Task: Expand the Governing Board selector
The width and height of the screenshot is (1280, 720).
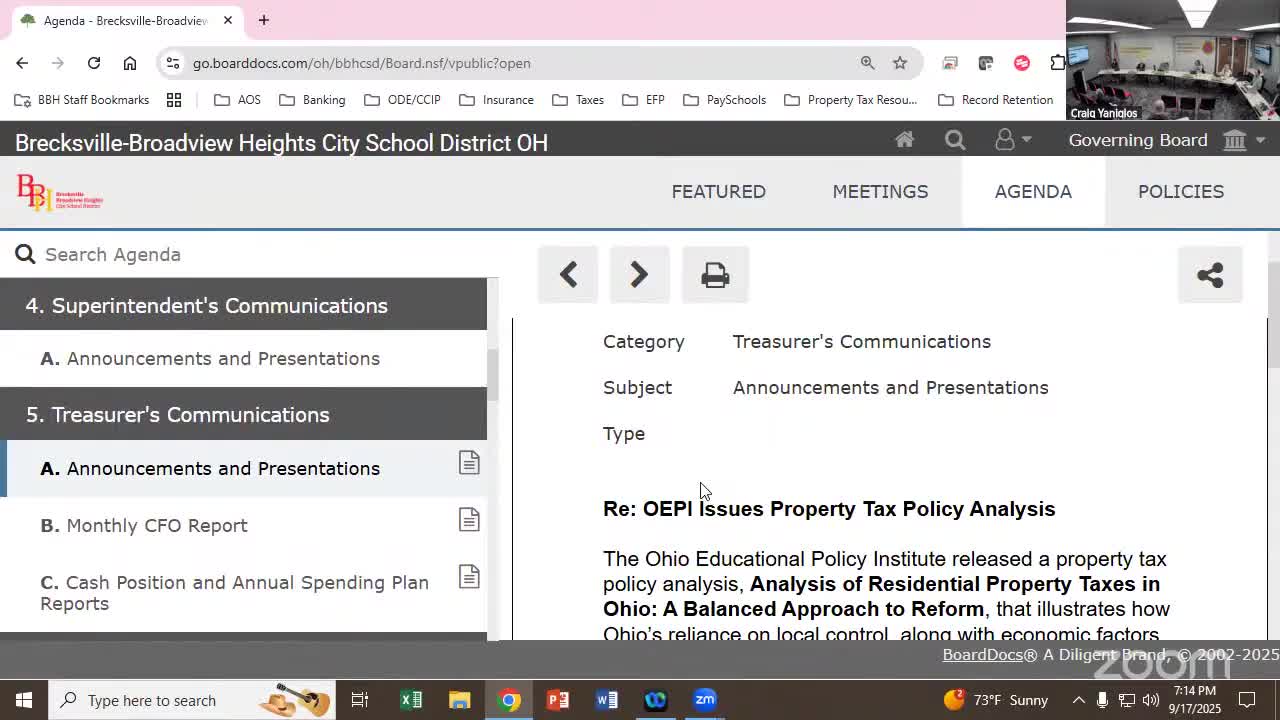Action: [x=1166, y=140]
